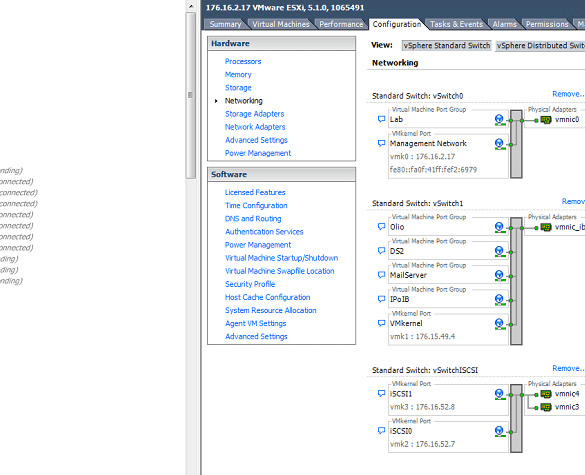Click the globe network icon in Olio row
The height and width of the screenshot is (475, 585).
coord(500,227)
